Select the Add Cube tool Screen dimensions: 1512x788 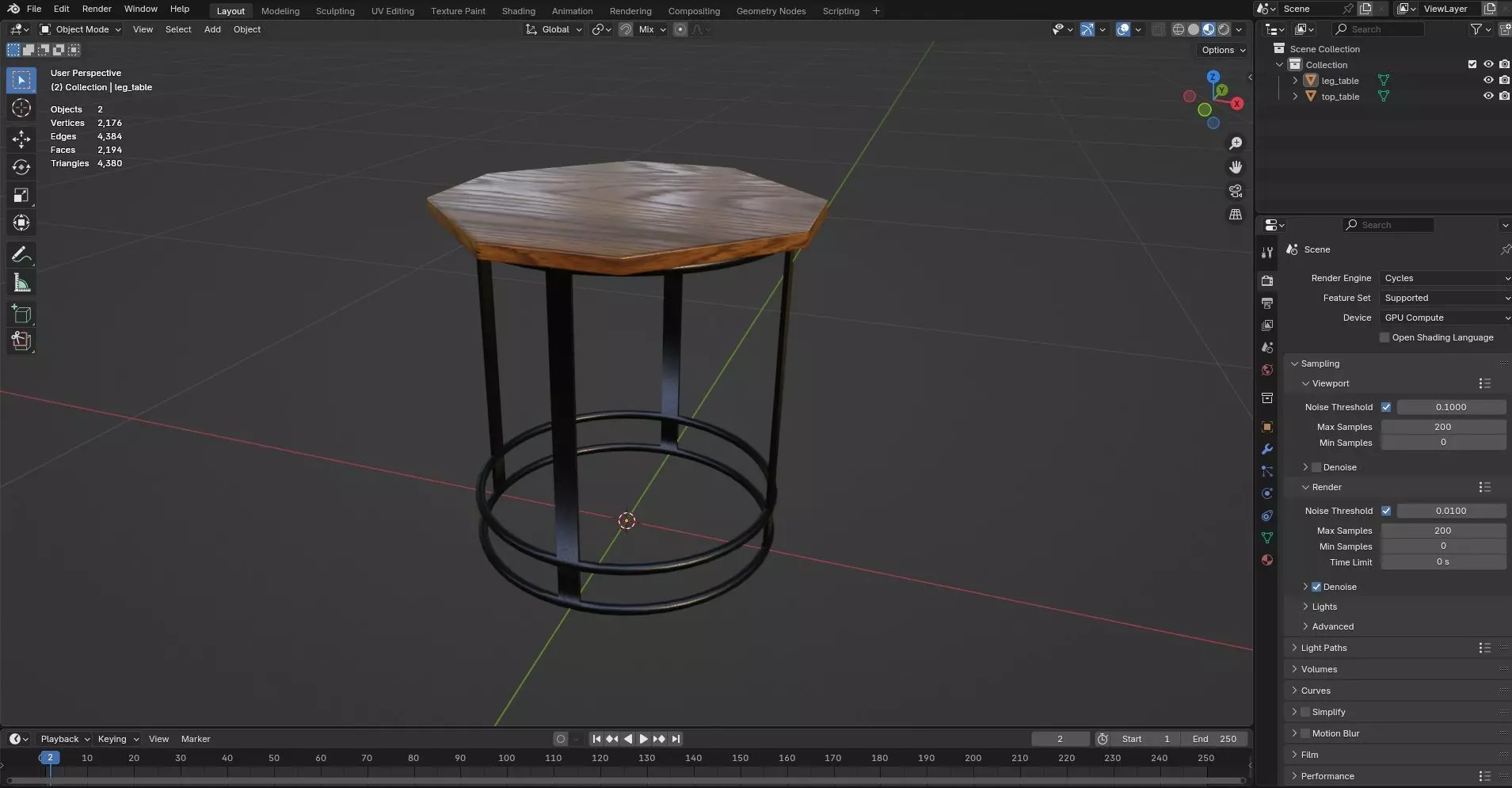point(21,314)
